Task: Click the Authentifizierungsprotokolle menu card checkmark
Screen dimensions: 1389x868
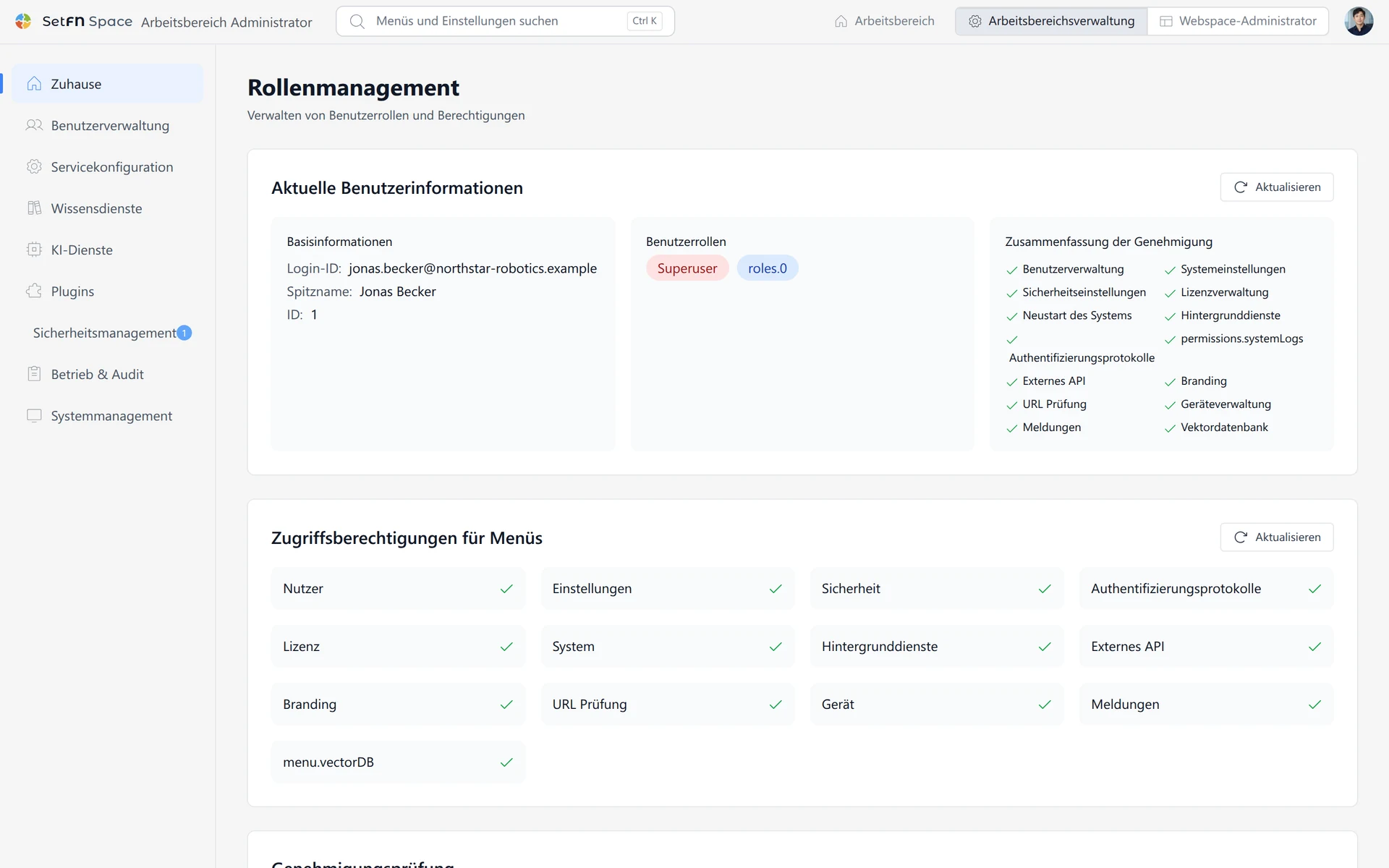Action: (x=1314, y=589)
